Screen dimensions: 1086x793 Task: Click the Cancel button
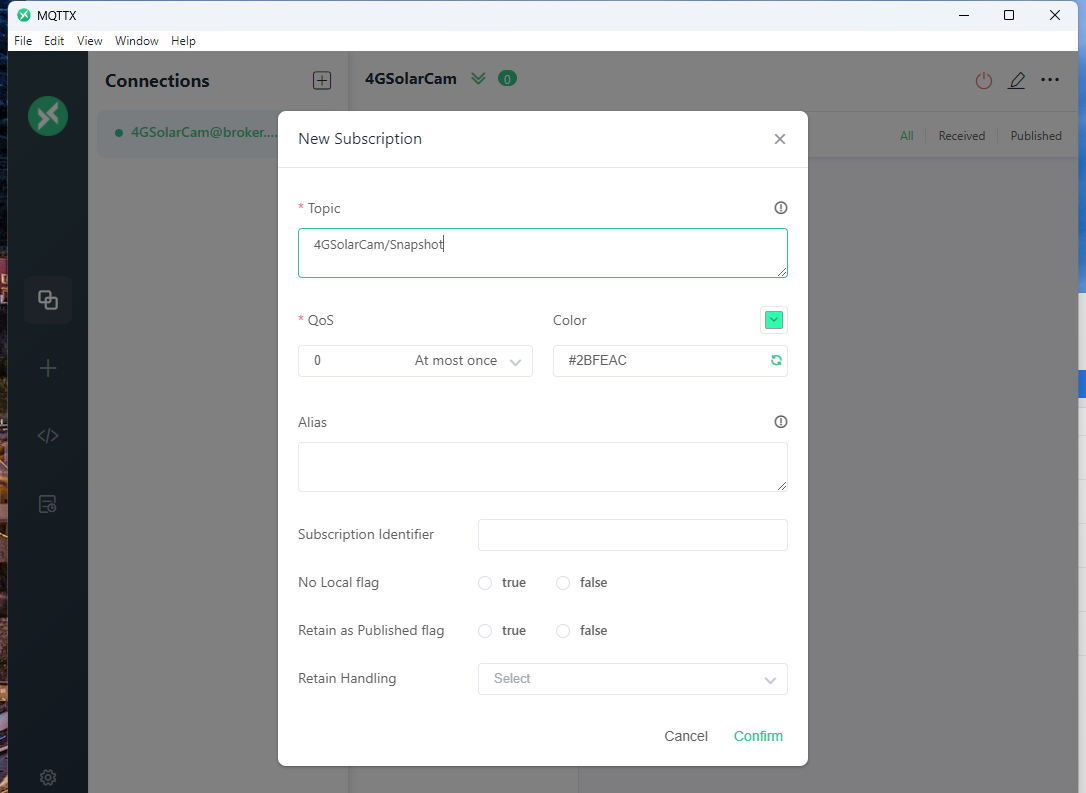(686, 736)
